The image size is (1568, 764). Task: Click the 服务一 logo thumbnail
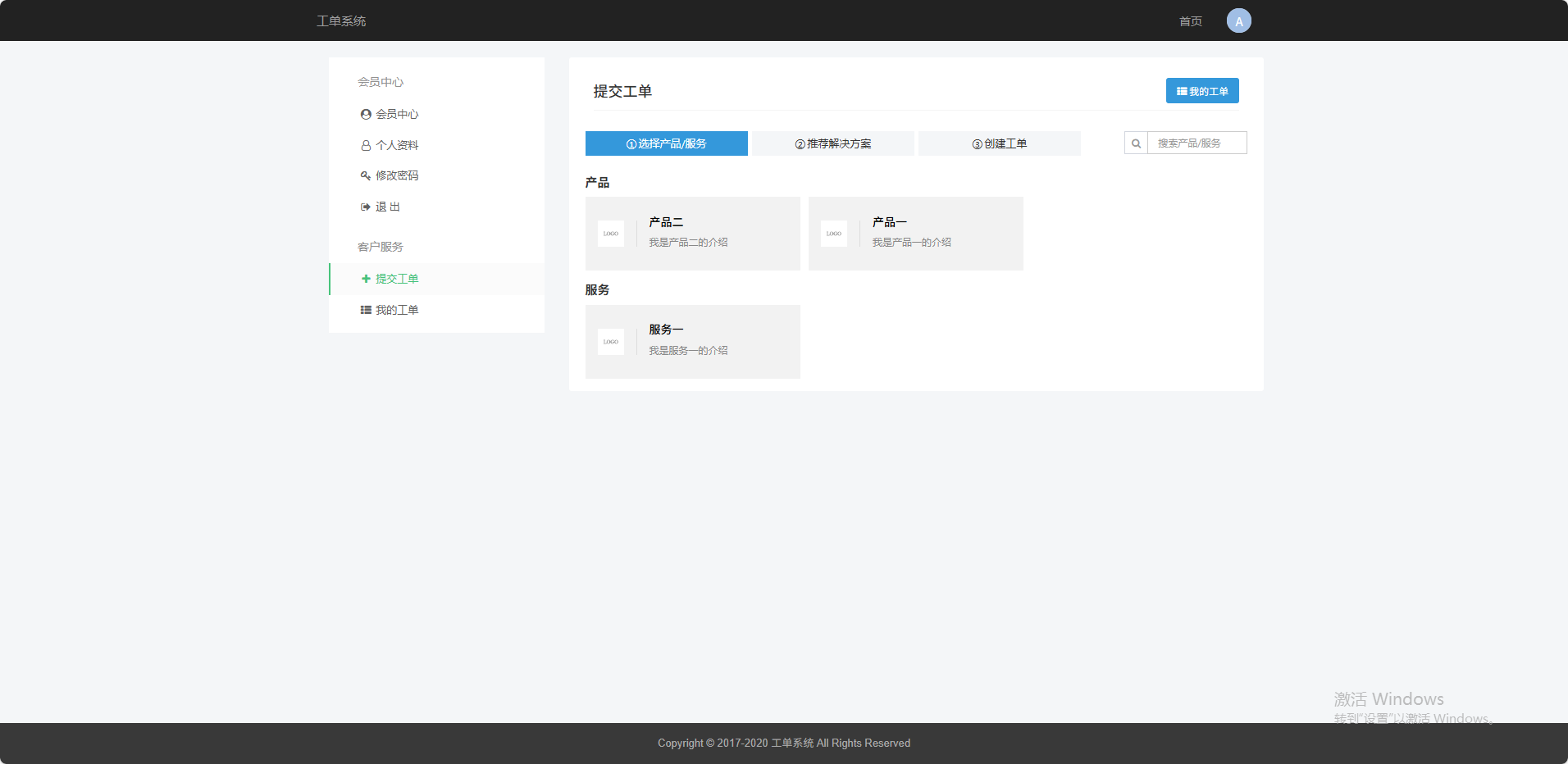pyautogui.click(x=611, y=342)
